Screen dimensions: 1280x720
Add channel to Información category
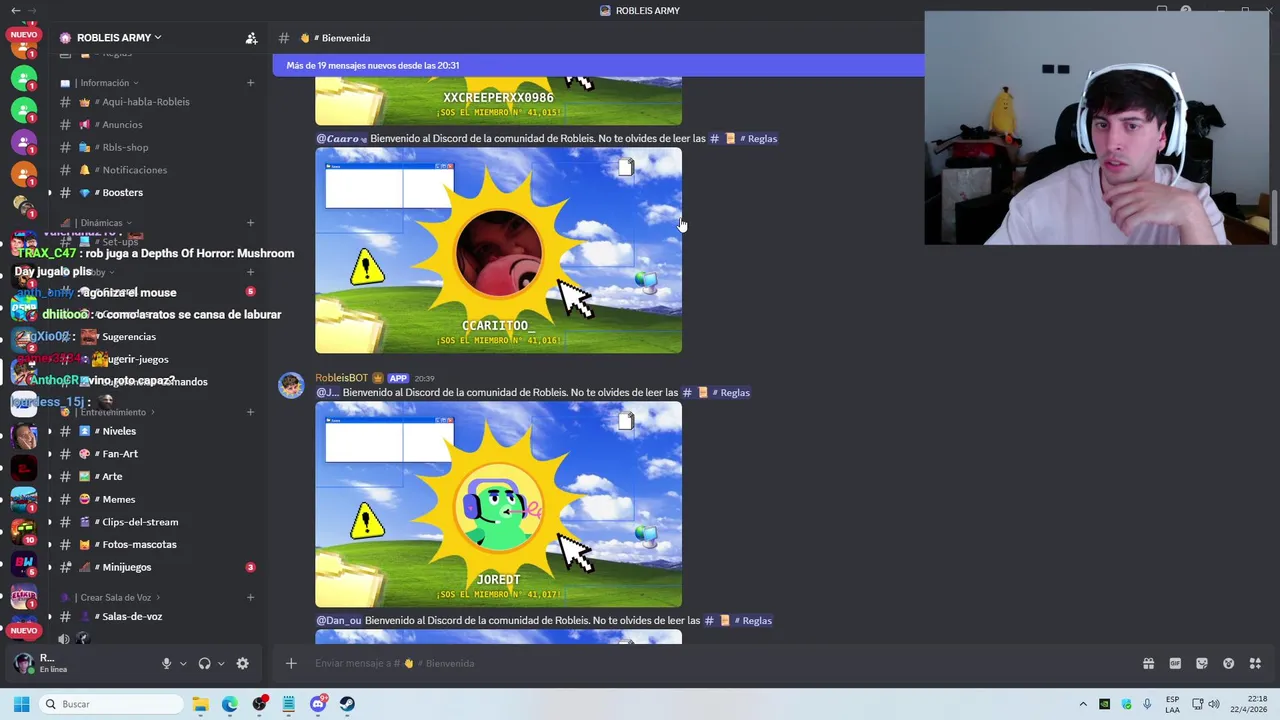pyautogui.click(x=250, y=83)
